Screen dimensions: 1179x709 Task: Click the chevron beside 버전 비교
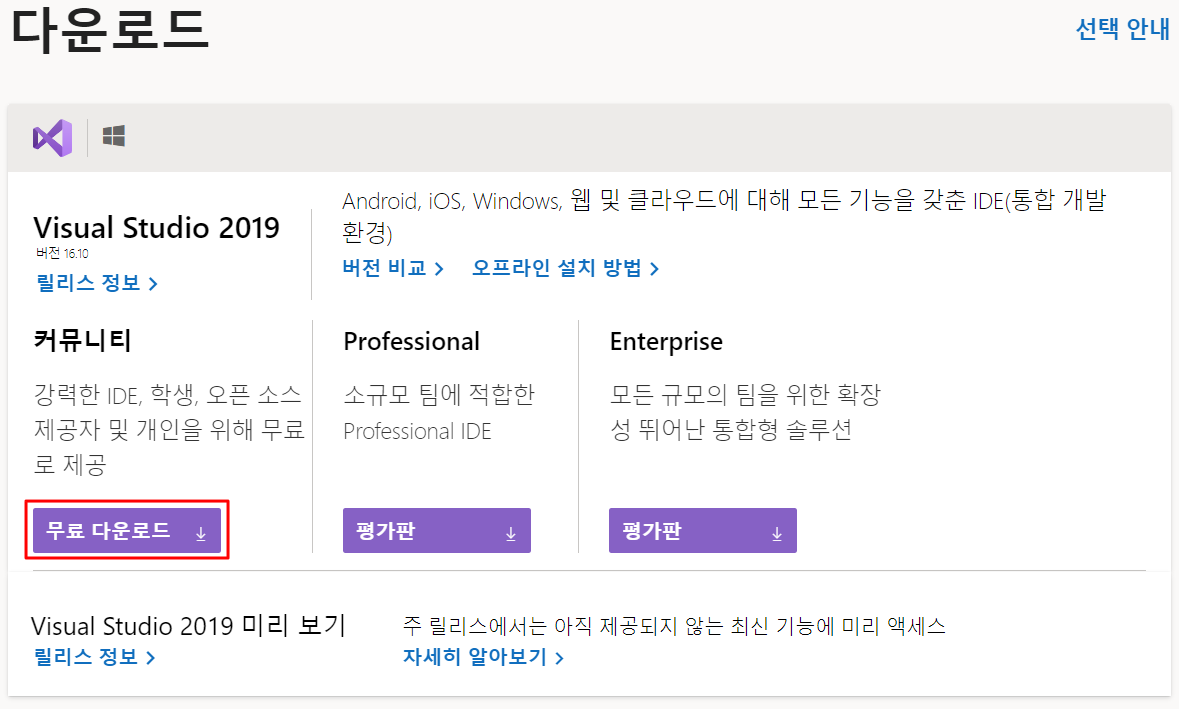(x=438, y=269)
